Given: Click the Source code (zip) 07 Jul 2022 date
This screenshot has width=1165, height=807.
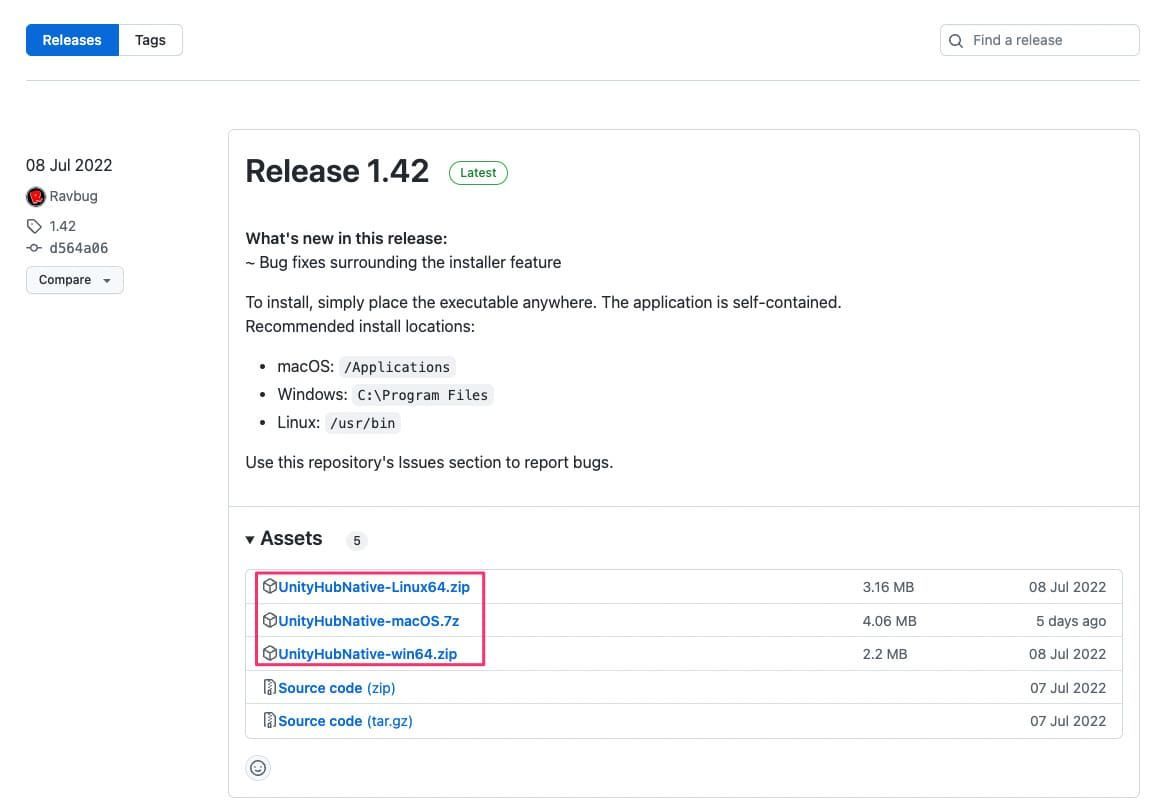Looking at the screenshot, I should tap(1068, 688).
